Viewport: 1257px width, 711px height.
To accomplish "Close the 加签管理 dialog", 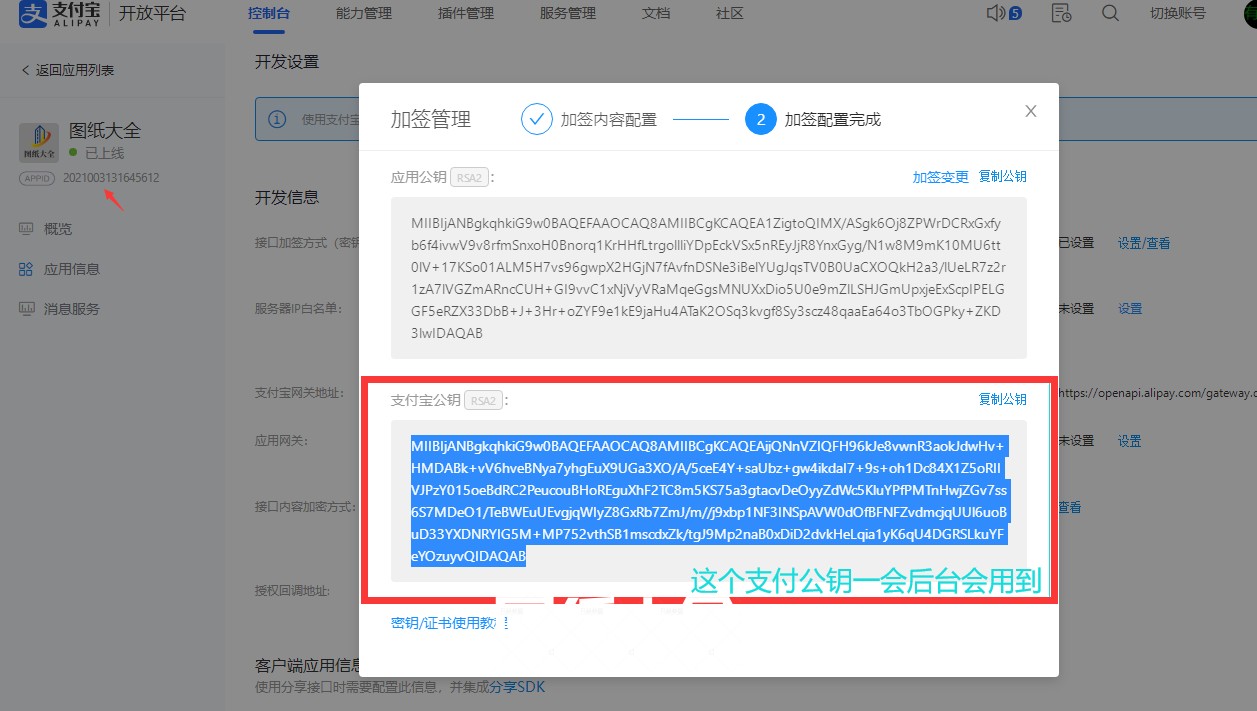I will tap(1031, 111).
